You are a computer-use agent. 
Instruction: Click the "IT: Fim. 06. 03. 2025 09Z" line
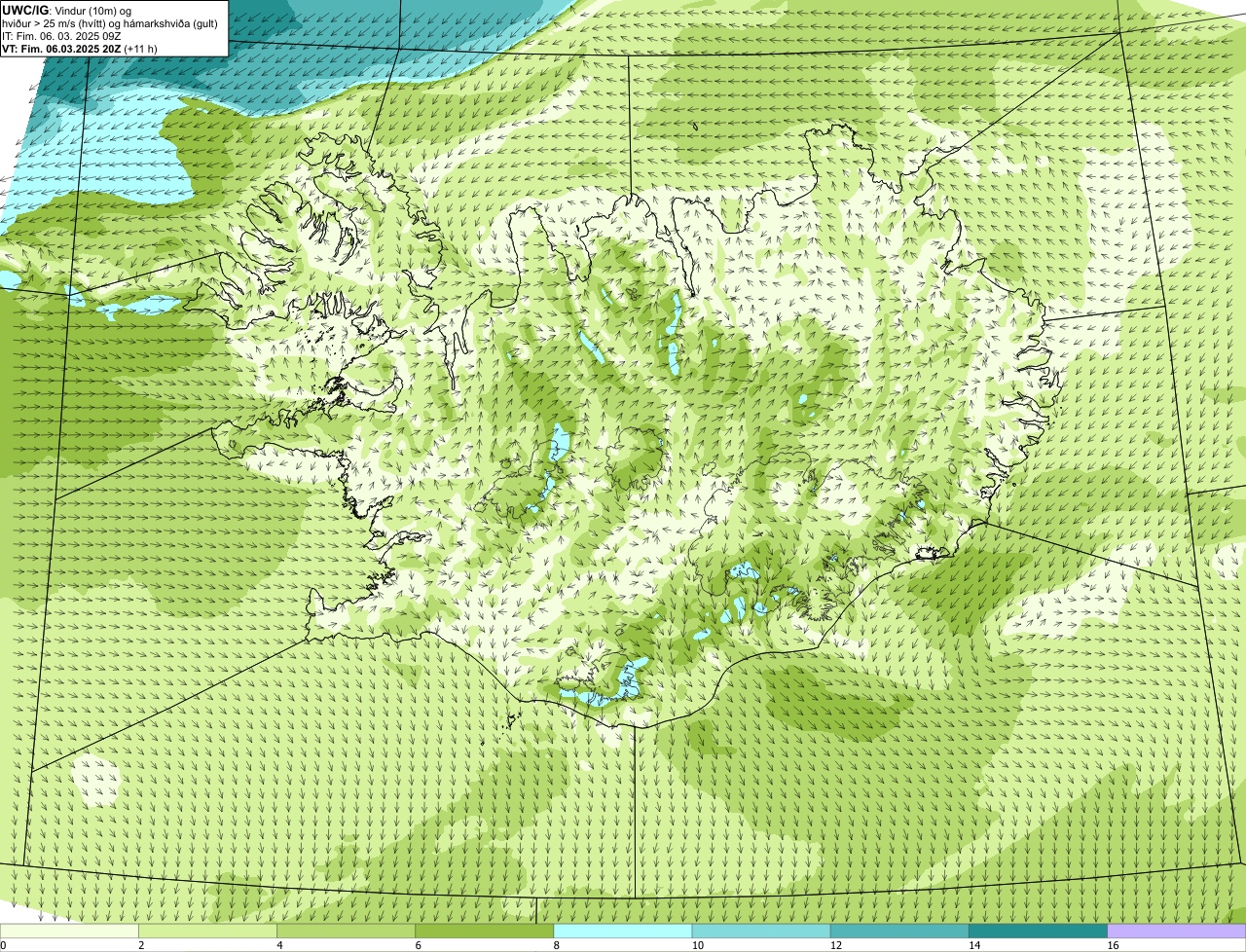[x=62, y=36]
